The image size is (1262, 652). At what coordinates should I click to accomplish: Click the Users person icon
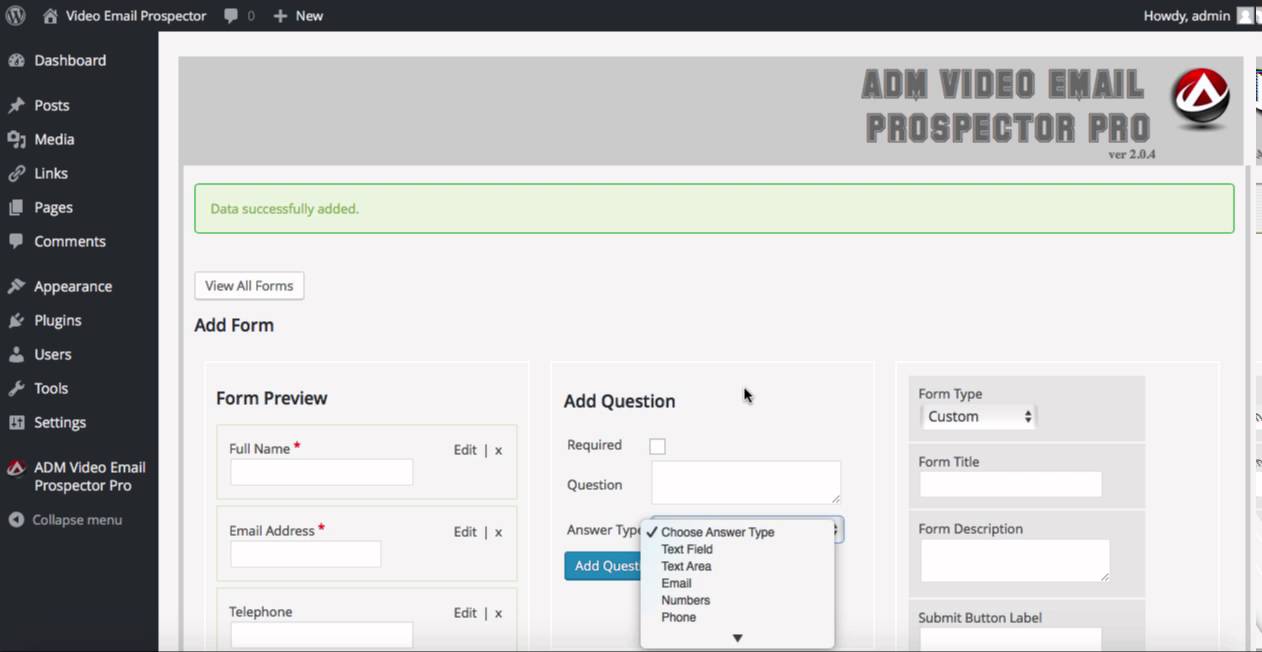coord(16,354)
